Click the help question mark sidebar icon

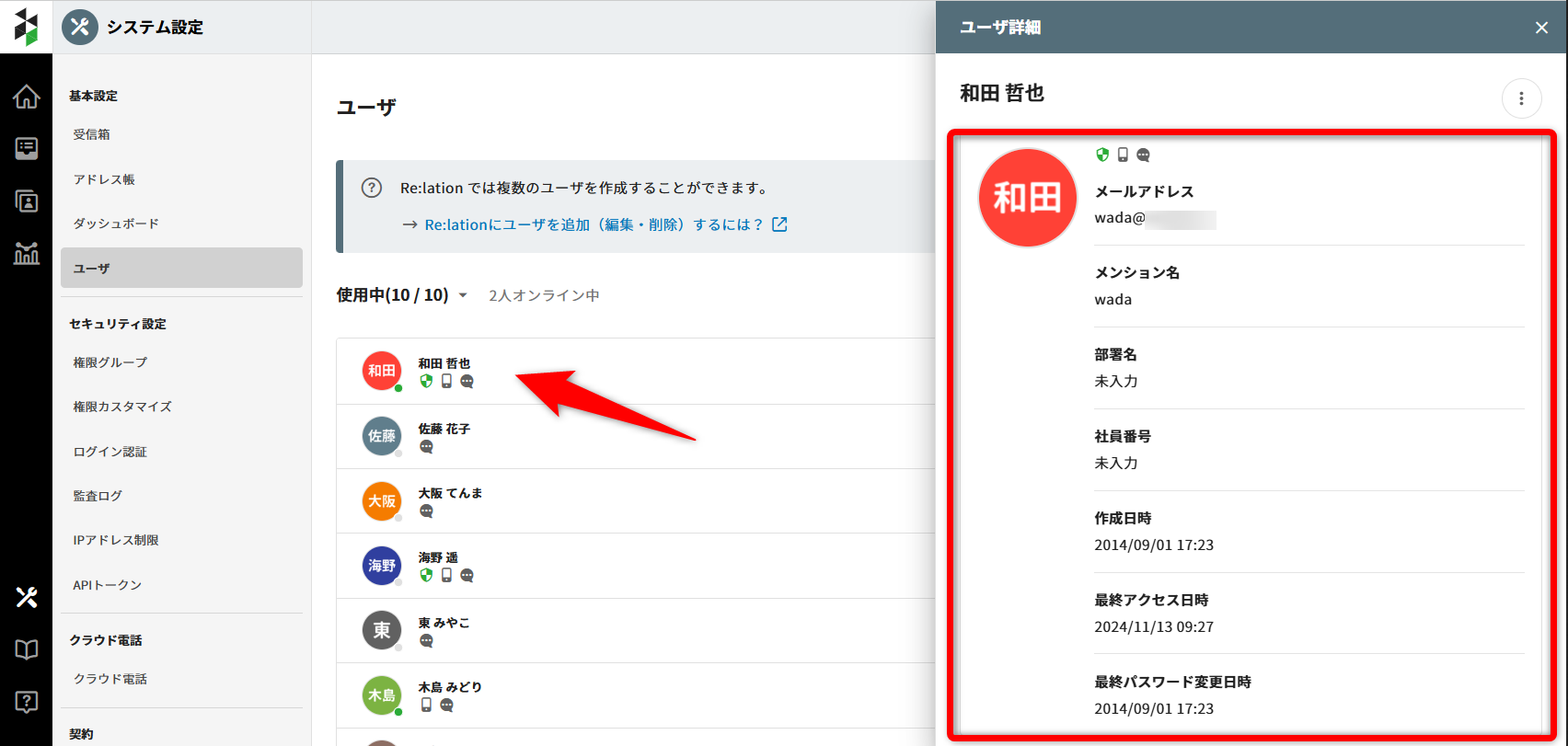[x=26, y=702]
